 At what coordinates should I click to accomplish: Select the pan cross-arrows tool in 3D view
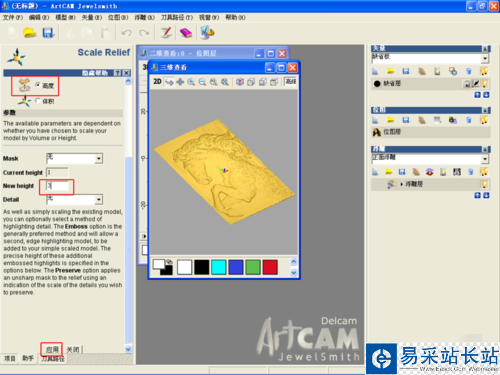(x=180, y=82)
